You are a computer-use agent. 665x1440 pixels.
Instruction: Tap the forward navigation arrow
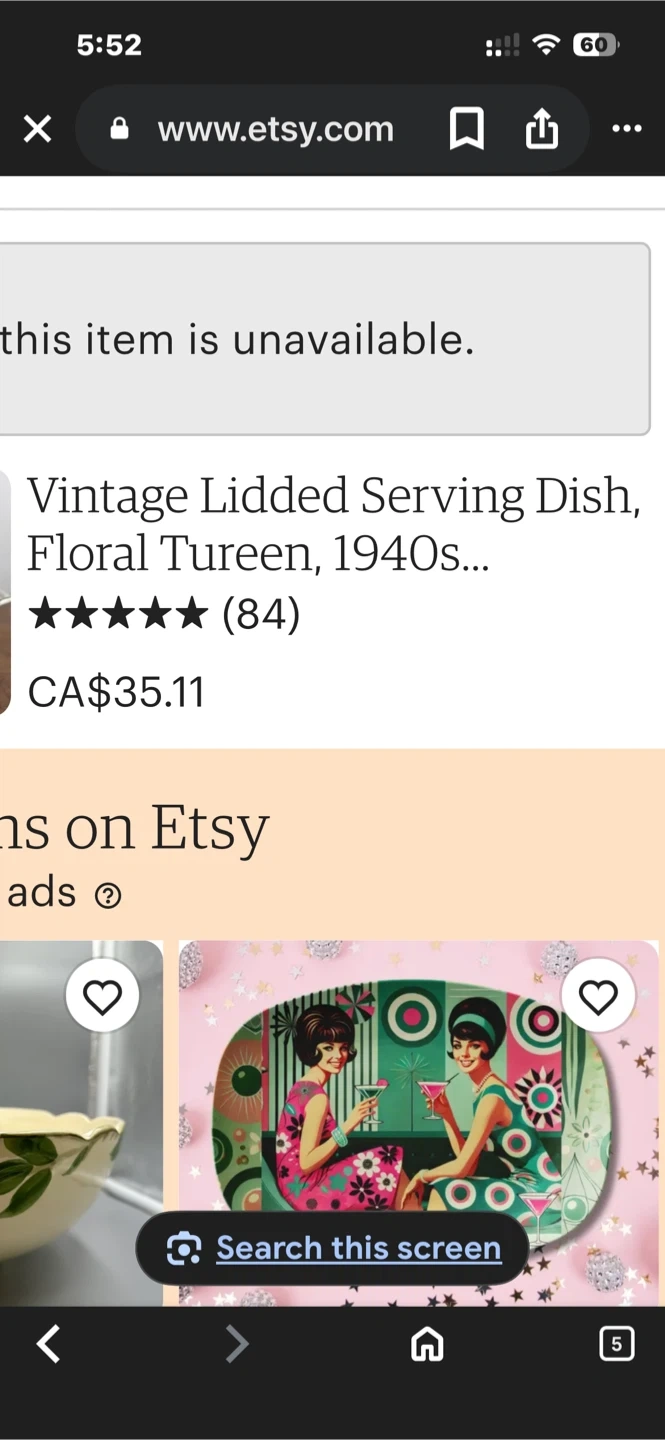(236, 1344)
